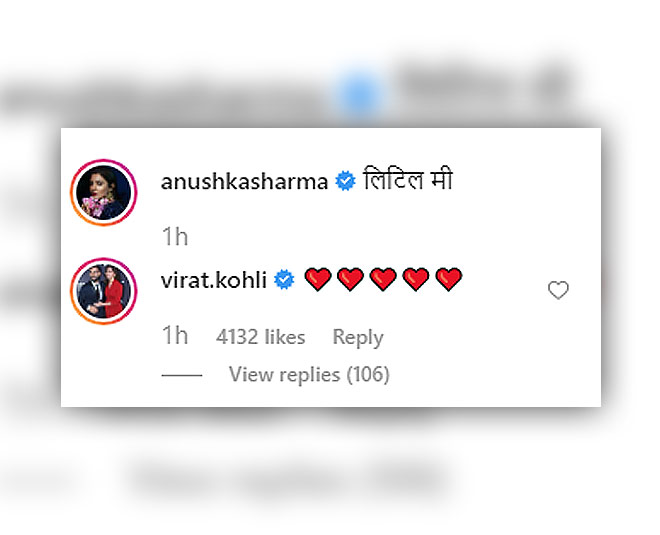Expand View replies (106)

pos(309,375)
